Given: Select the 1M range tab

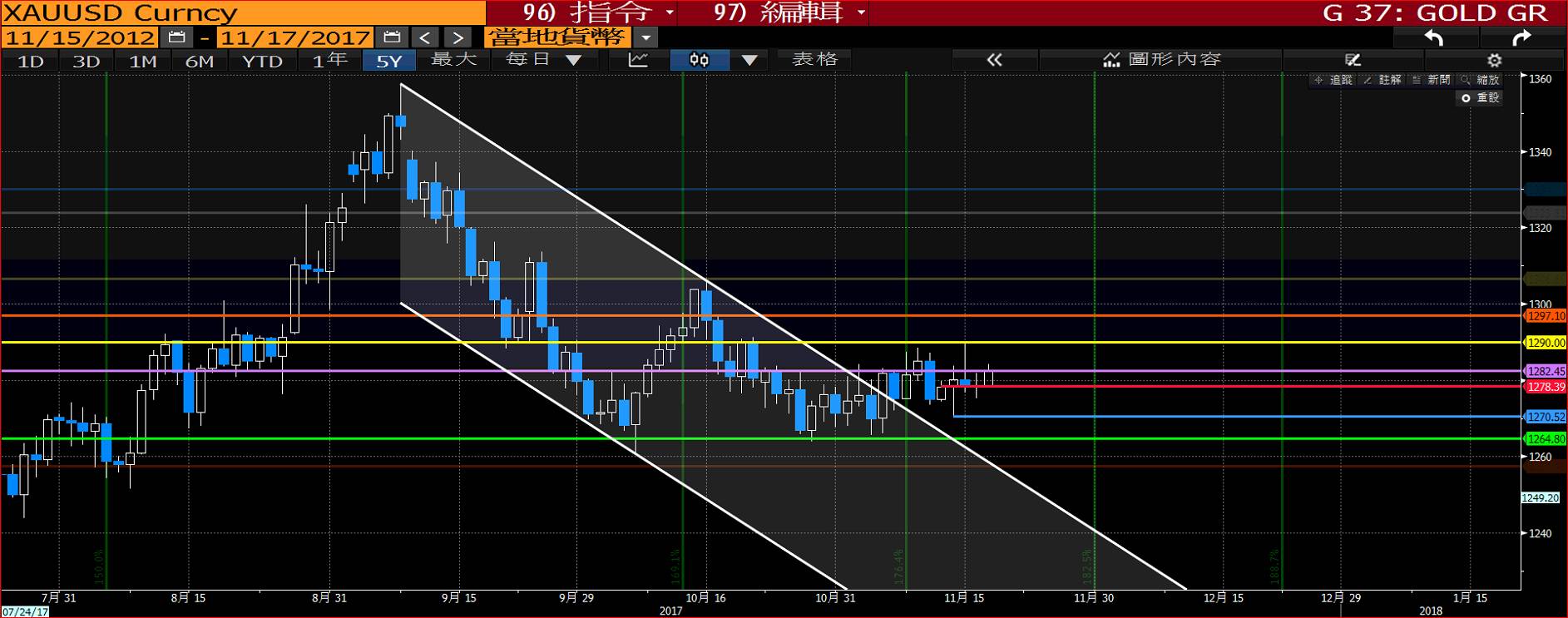Looking at the screenshot, I should pos(143,61).
